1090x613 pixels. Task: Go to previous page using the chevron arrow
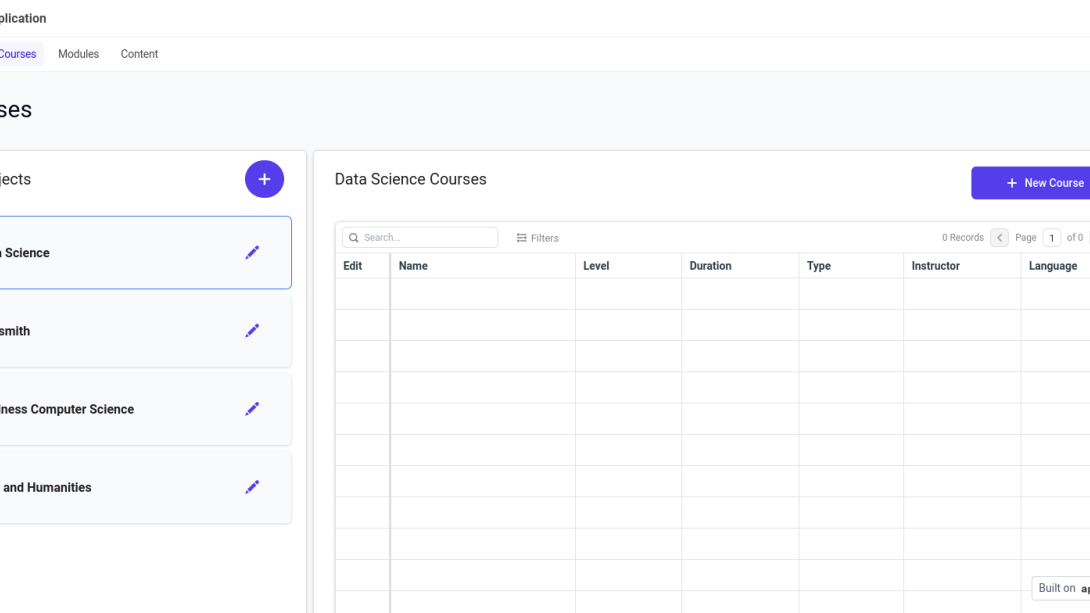(1000, 238)
